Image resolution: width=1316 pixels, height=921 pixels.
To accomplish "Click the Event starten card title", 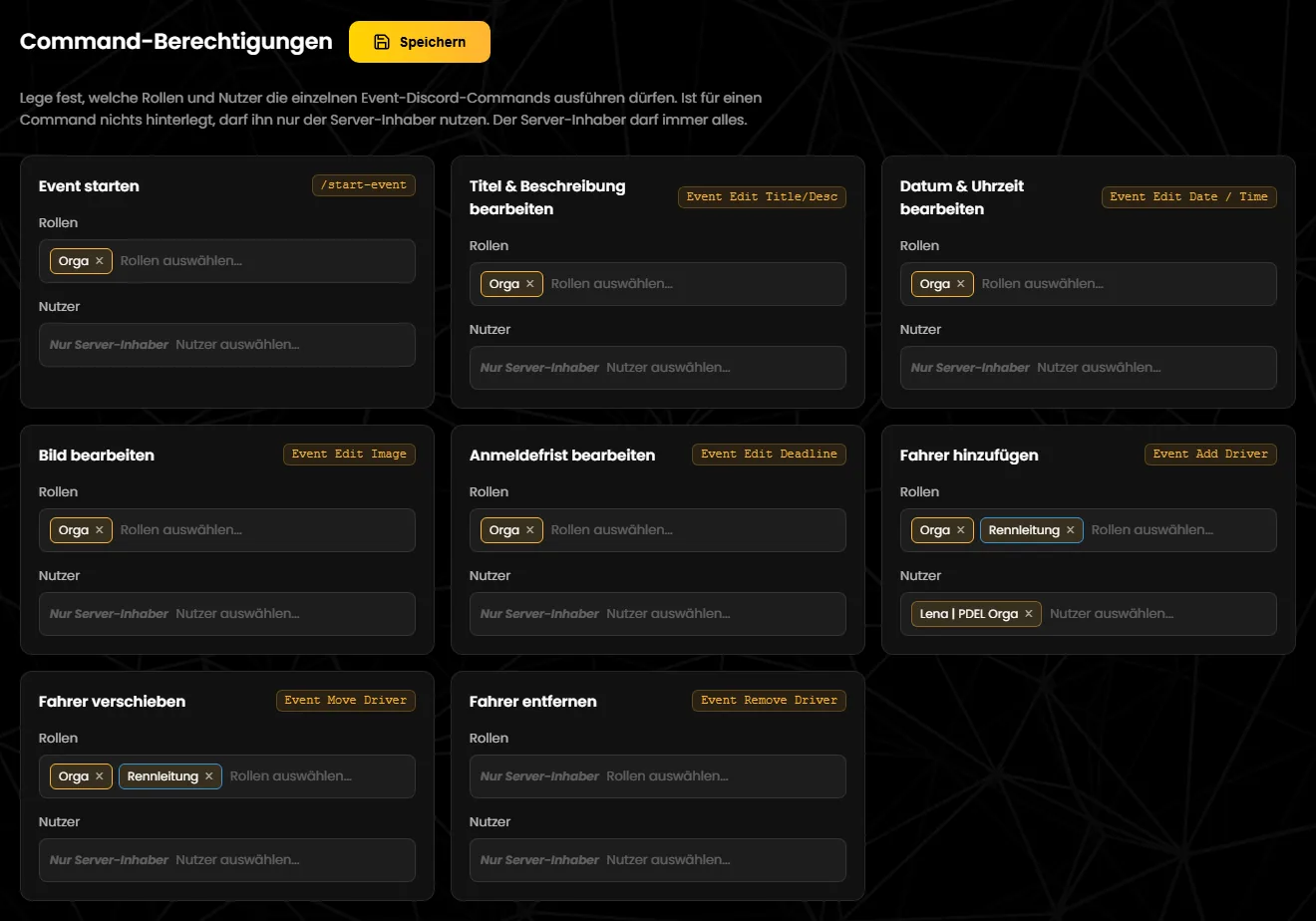I will (89, 186).
